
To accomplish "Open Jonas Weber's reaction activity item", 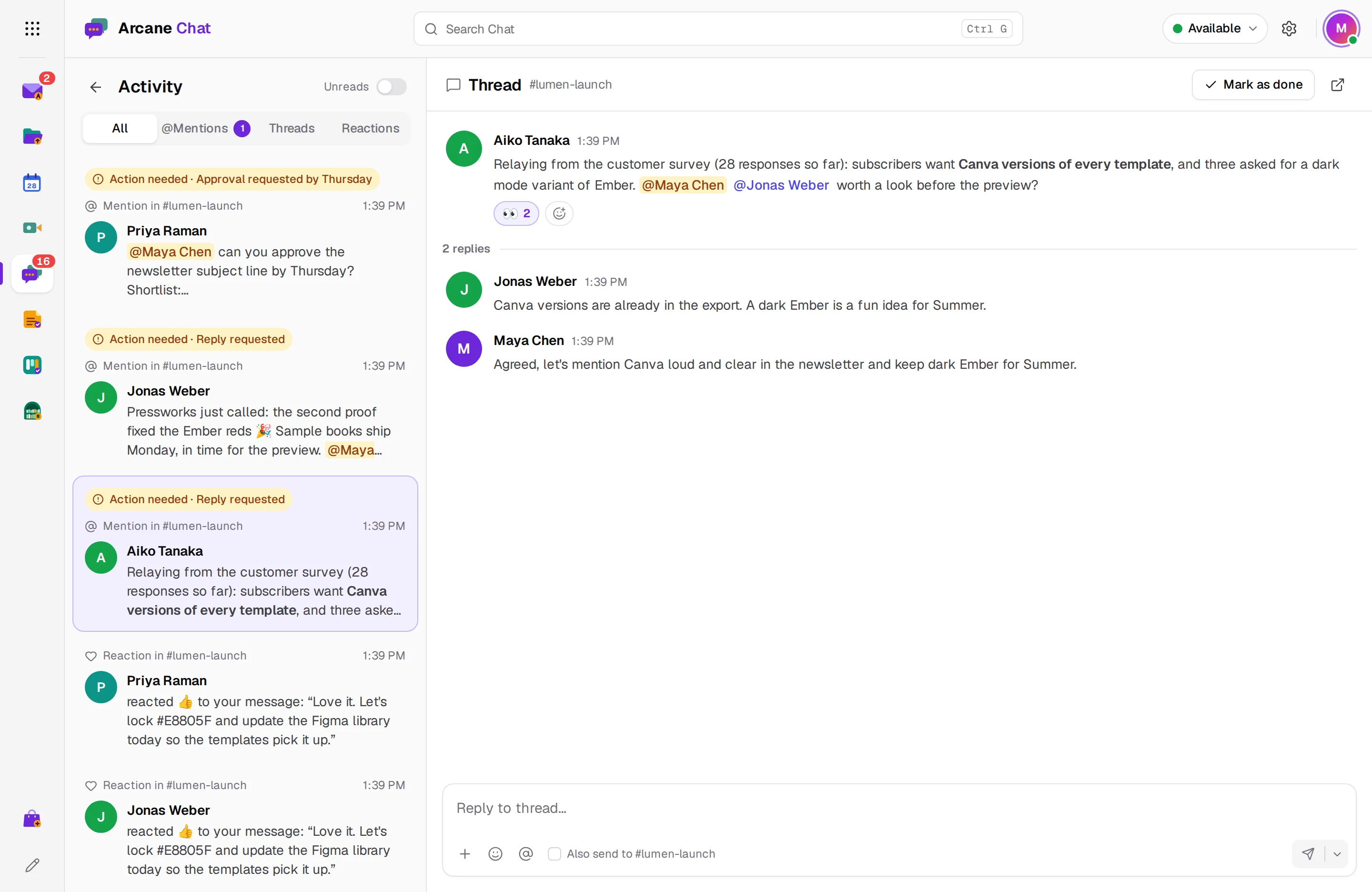I will pyautogui.click(x=245, y=828).
